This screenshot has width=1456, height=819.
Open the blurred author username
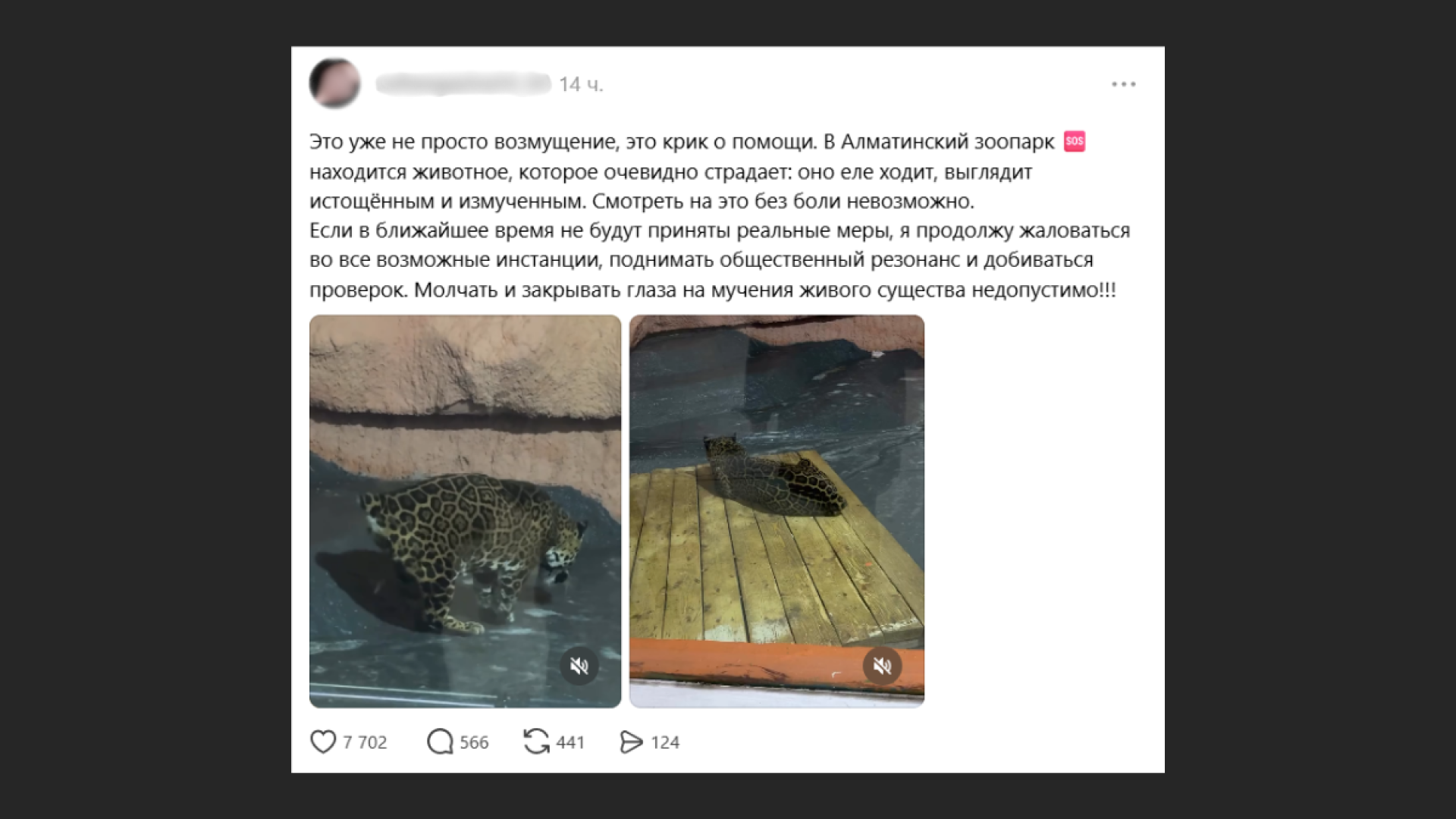[x=463, y=84]
